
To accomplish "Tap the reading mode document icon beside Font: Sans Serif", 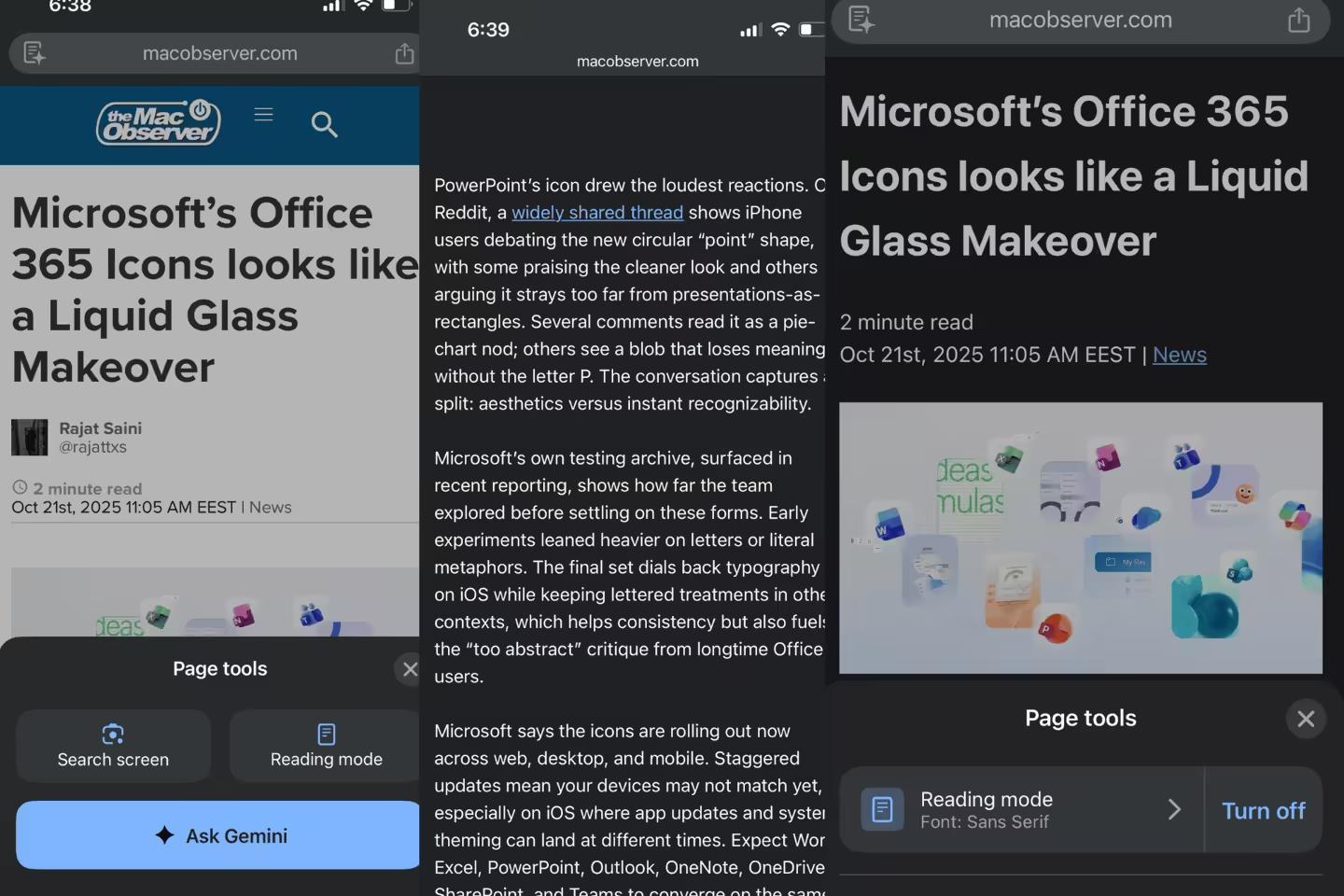I will click(881, 810).
